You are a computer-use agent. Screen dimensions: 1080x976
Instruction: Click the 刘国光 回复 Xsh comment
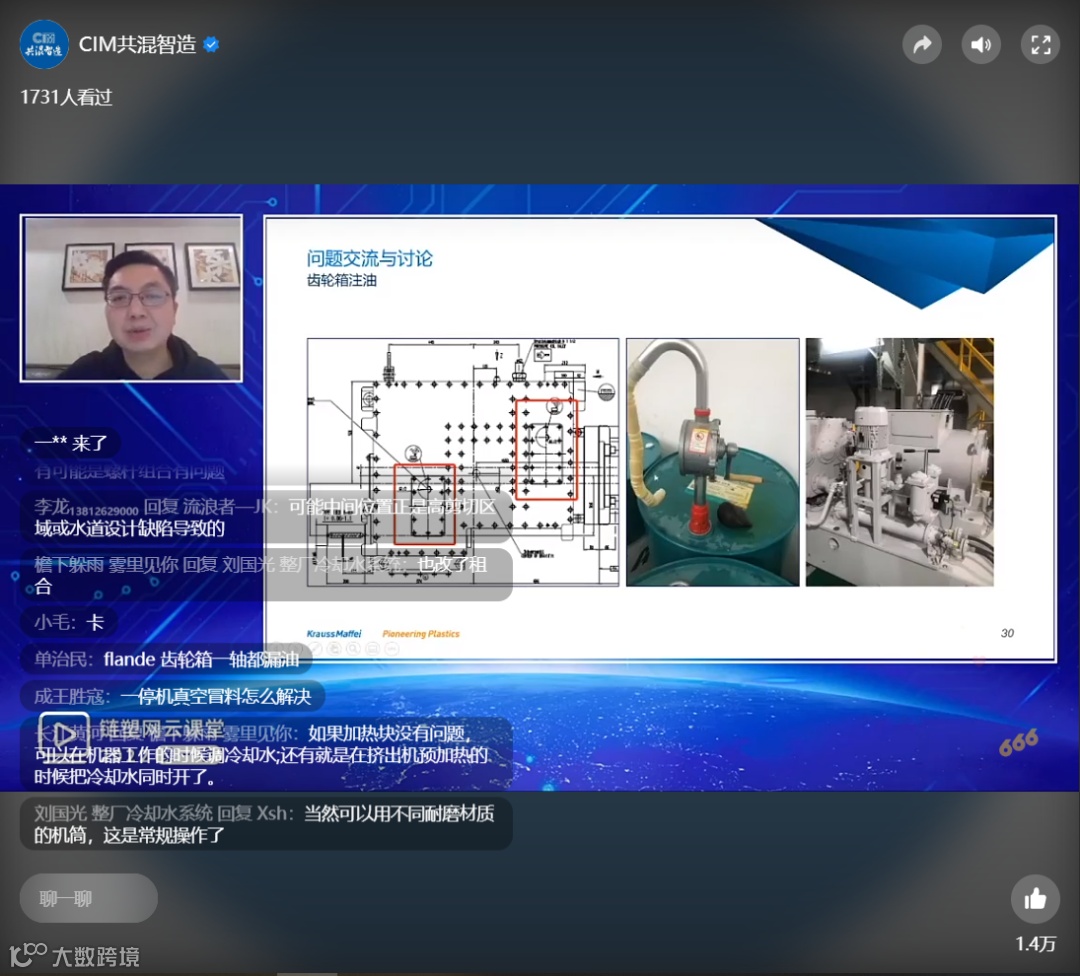tap(266, 824)
